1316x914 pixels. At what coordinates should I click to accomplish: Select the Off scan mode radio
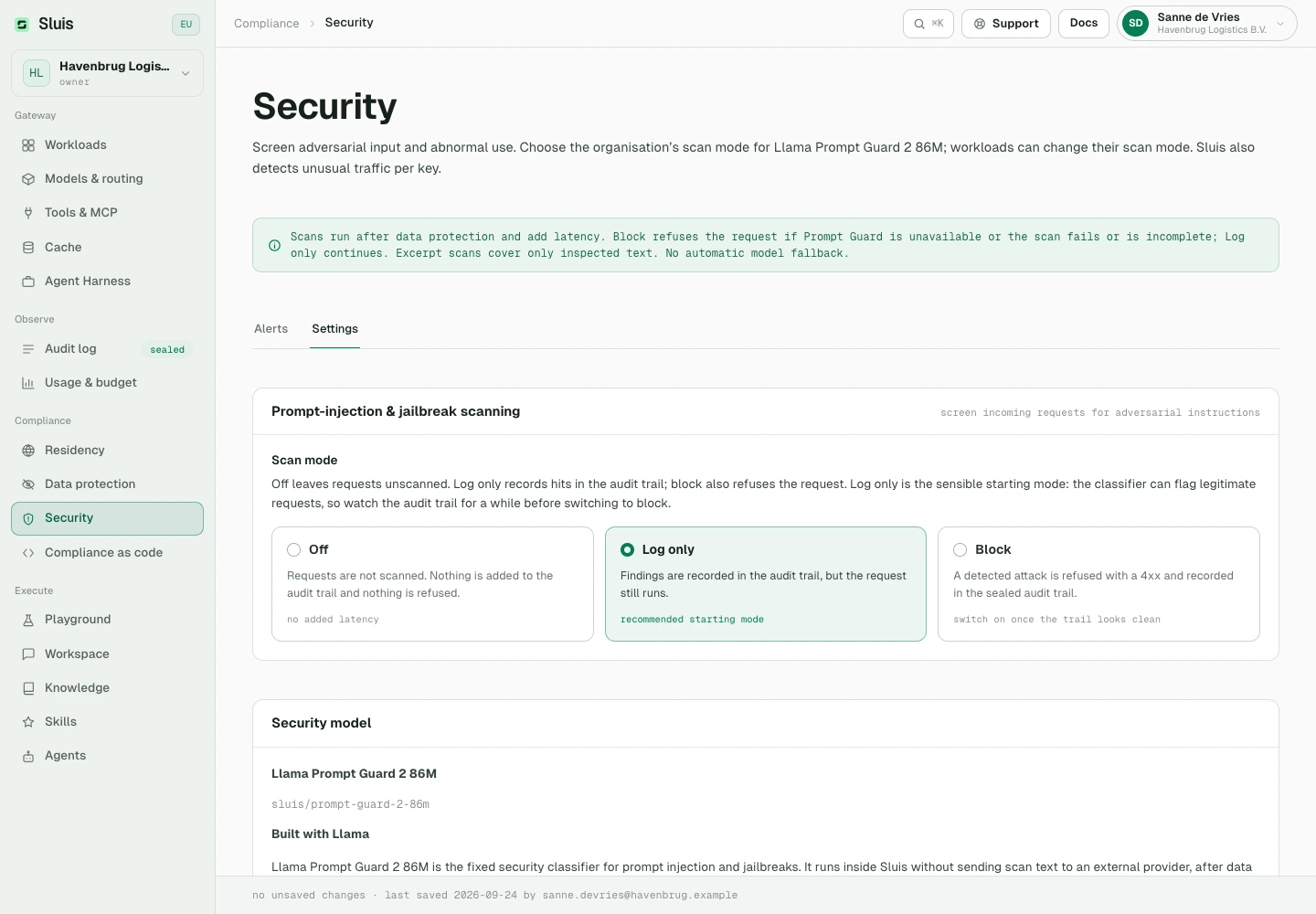point(293,549)
